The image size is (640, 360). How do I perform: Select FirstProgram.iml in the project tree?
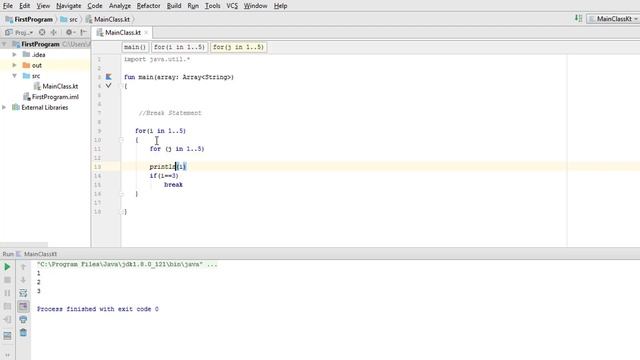coord(55,97)
